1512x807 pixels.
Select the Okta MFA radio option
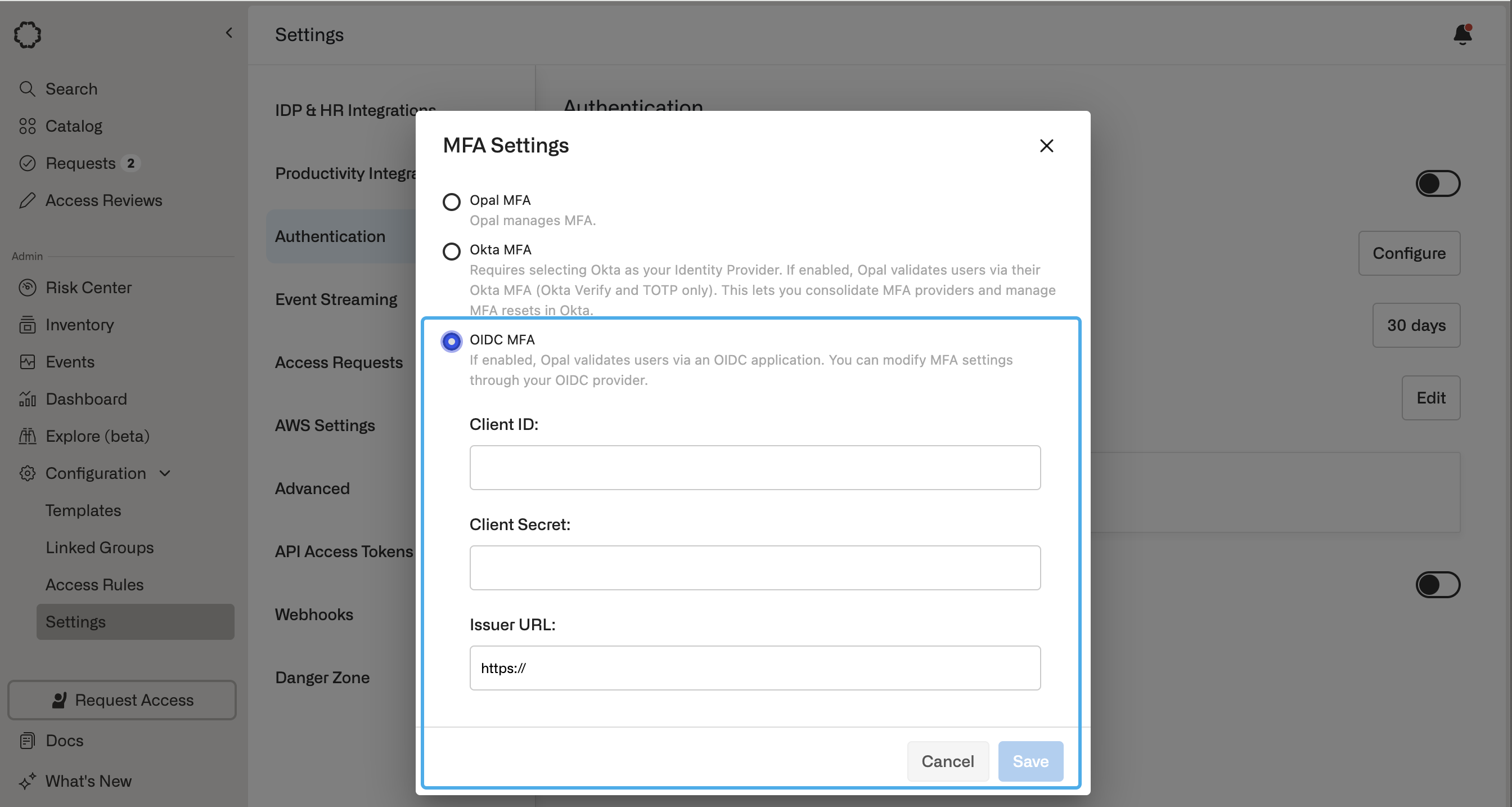(451, 252)
